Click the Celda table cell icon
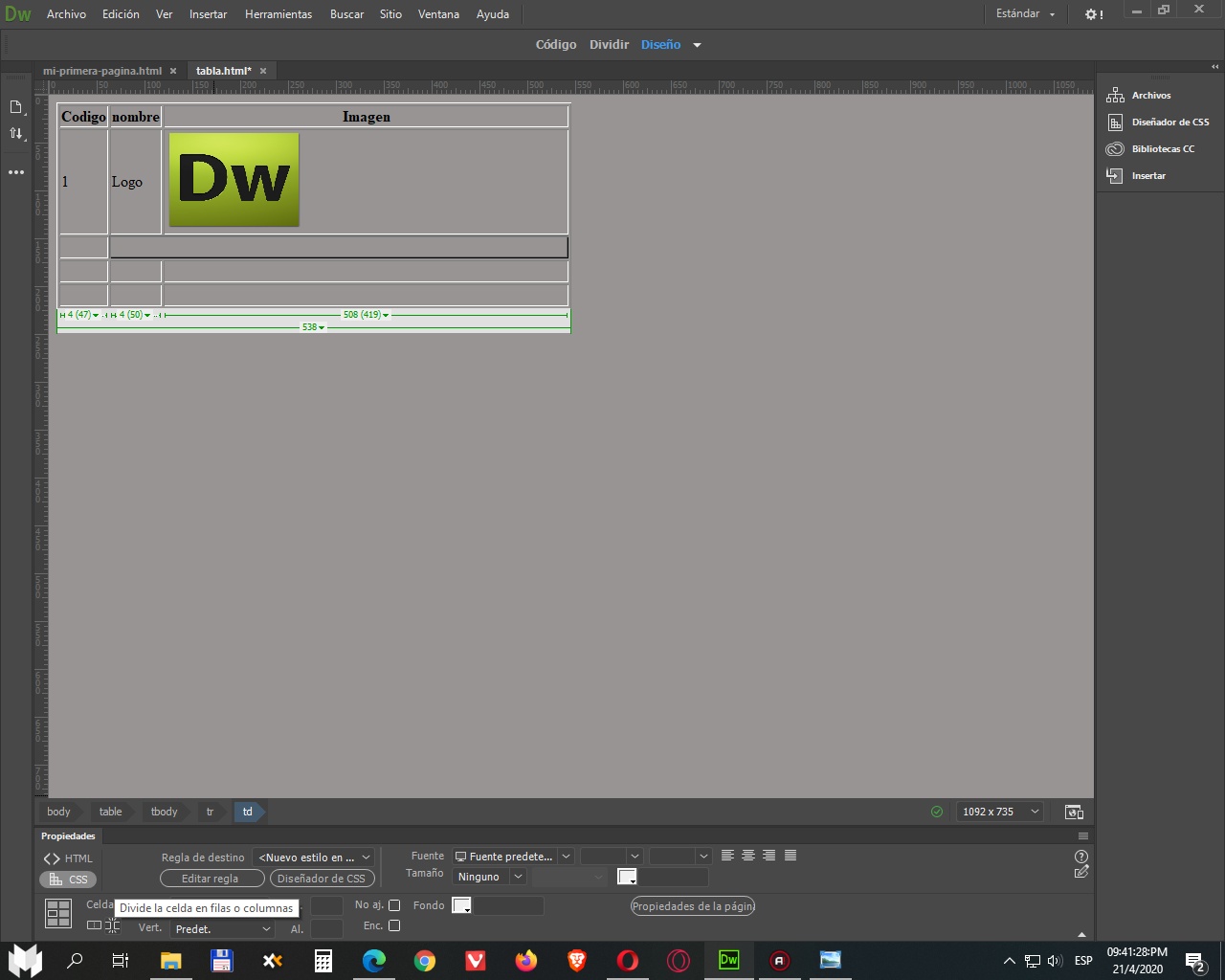Image resolution: width=1225 pixels, height=980 pixels. pos(58,914)
